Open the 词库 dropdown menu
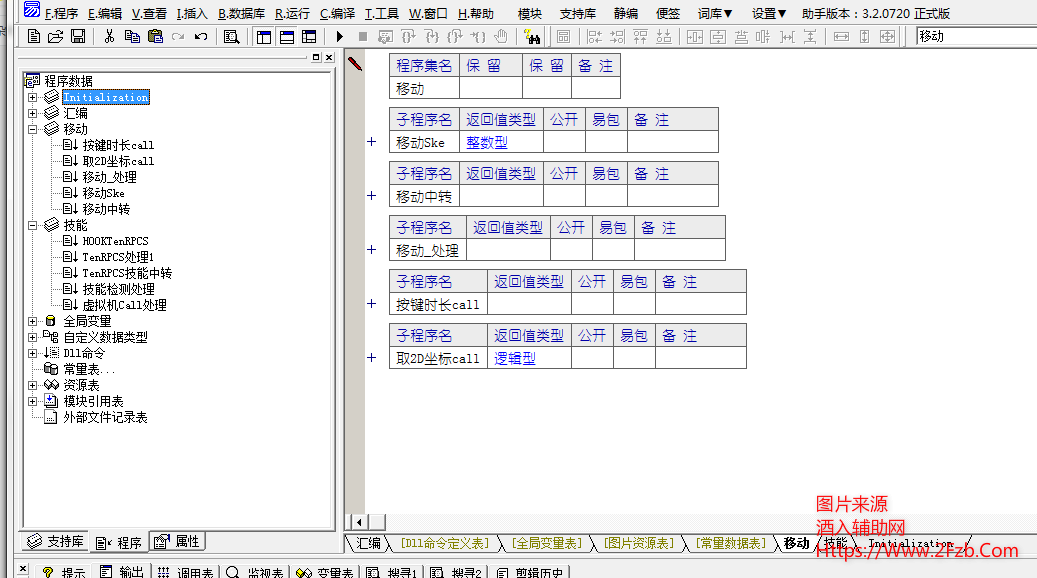The width and height of the screenshot is (1037, 578). [714, 14]
